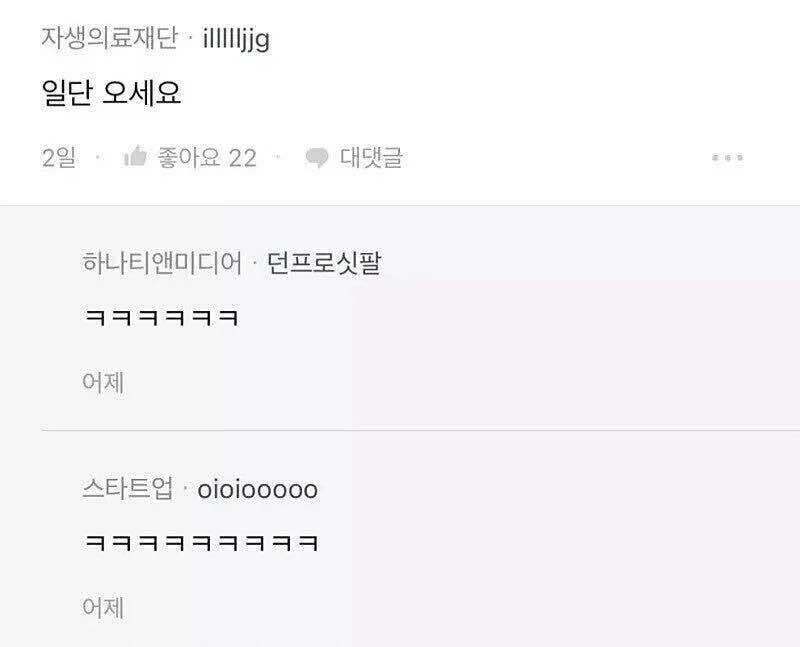Click the 대댓글 reply button
Viewport: 800px width, 647px height.
click(371, 157)
